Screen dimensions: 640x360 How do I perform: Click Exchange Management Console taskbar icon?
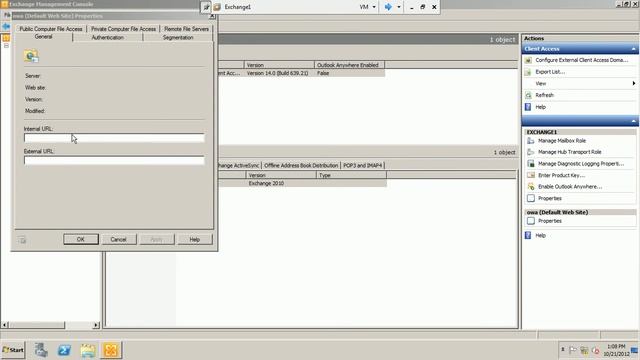pyautogui.click(x=111, y=350)
